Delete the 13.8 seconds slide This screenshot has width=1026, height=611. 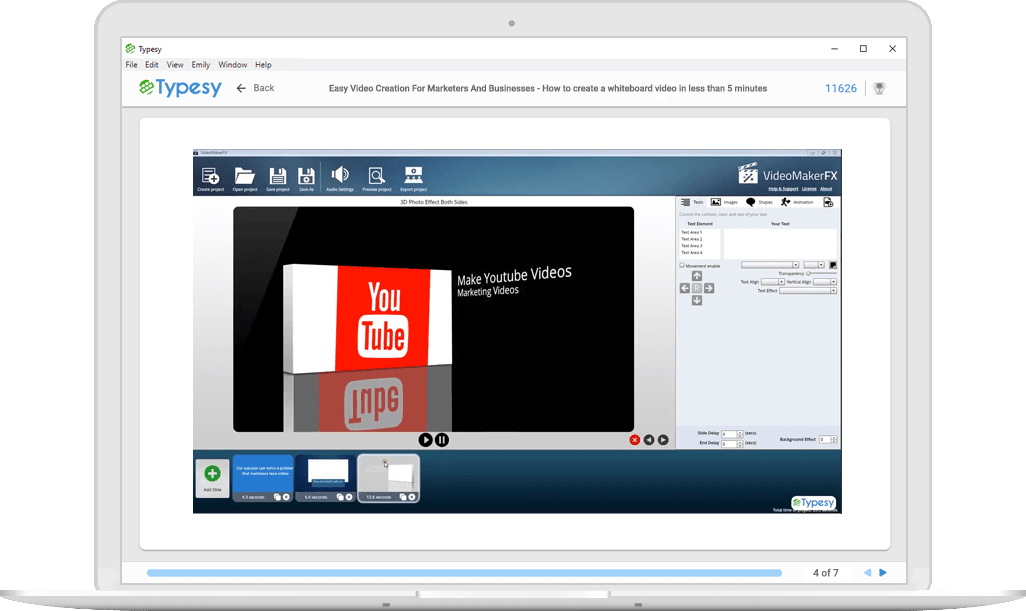(412, 497)
